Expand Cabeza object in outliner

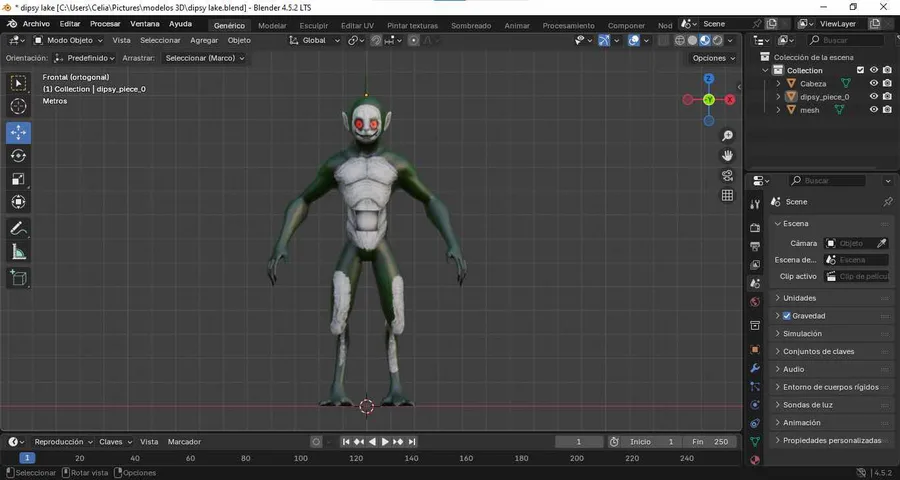778,83
